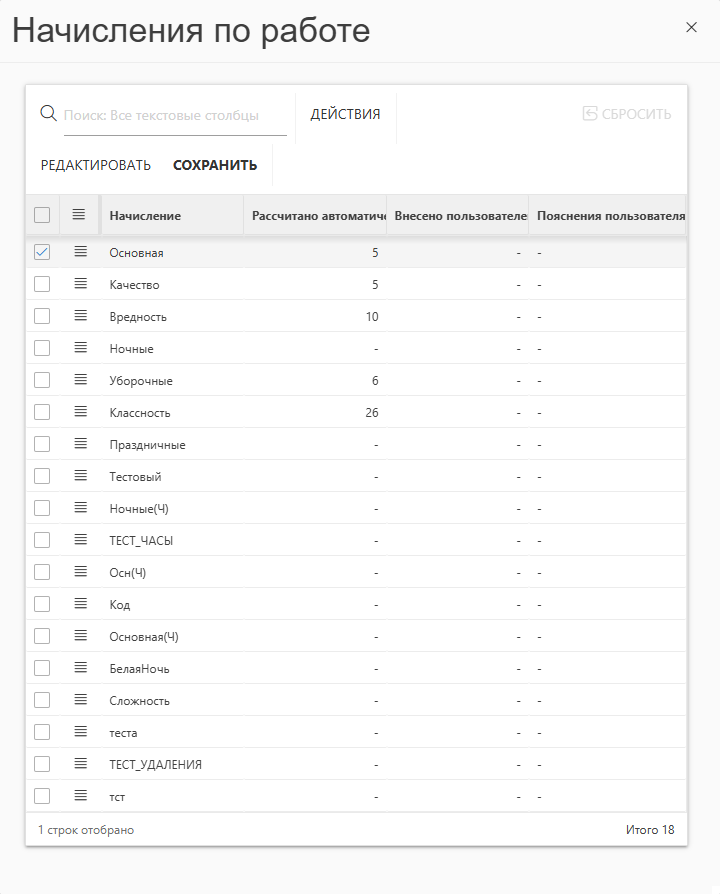Click the search magnifier icon

pyautogui.click(x=48, y=114)
